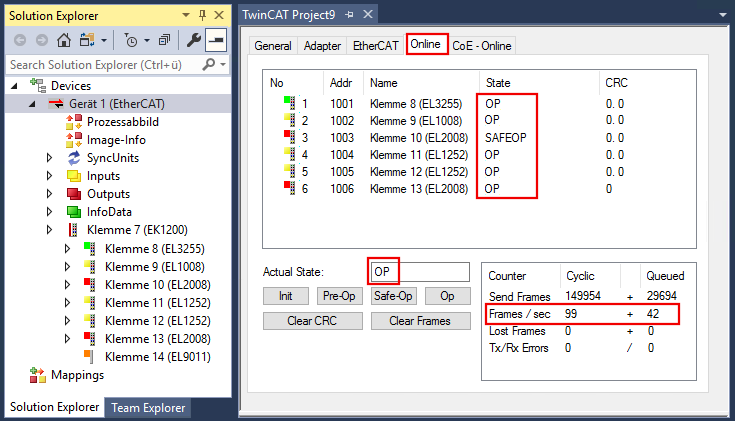The width and height of the screenshot is (736, 422).
Task: Click the SyncUnits icon
Action: pos(74,158)
